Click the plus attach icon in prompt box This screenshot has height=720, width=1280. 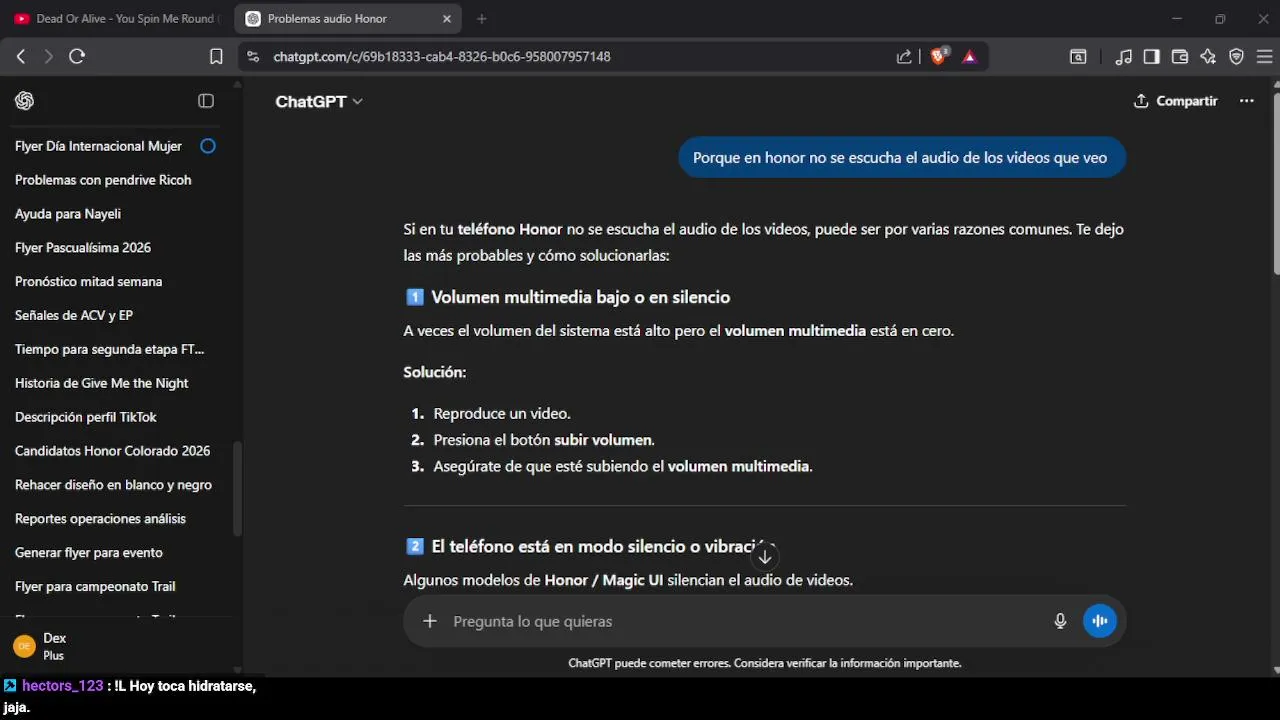pos(430,621)
